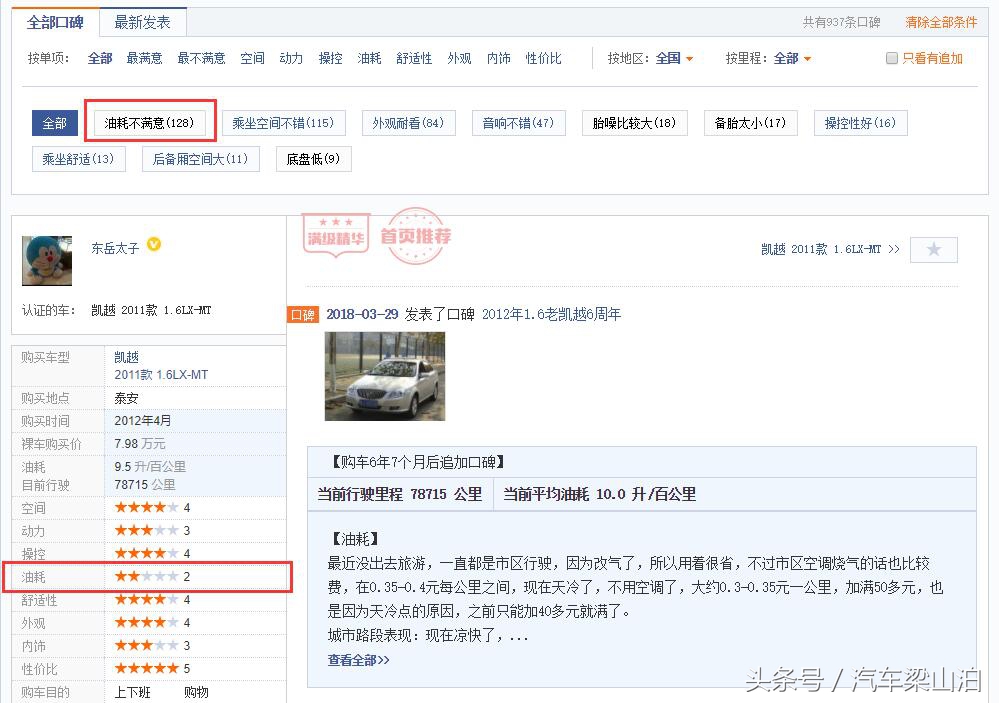
Task: Click the 清除全部条件 link
Action: click(940, 22)
